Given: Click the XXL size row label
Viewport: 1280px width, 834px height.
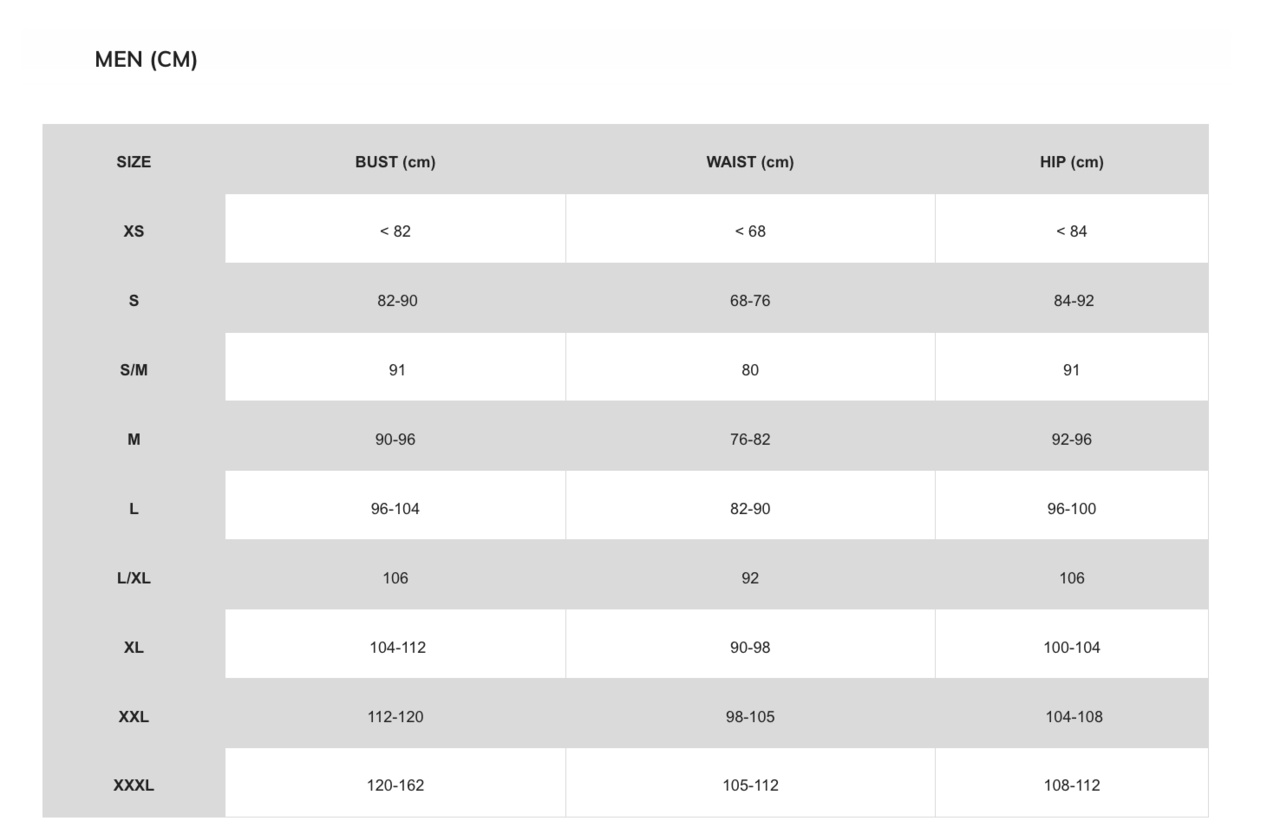Looking at the screenshot, I should tap(134, 717).
